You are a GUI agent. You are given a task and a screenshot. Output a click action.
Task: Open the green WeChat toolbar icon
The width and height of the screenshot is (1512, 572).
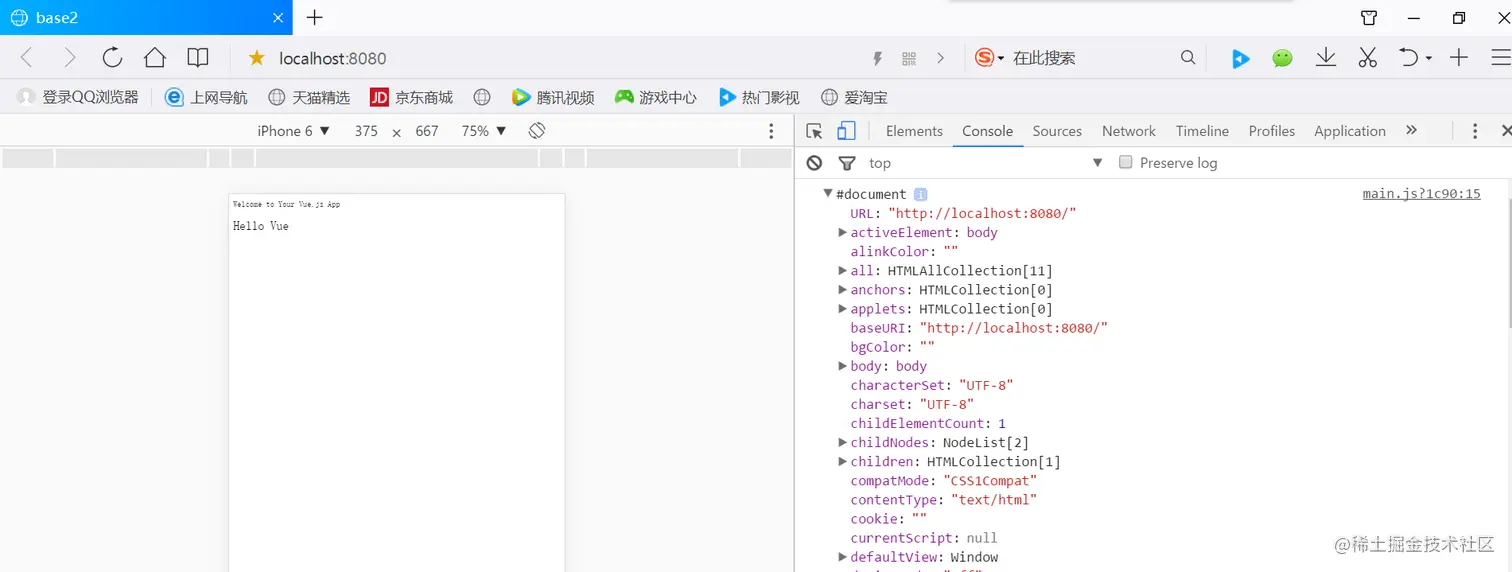coord(1282,59)
